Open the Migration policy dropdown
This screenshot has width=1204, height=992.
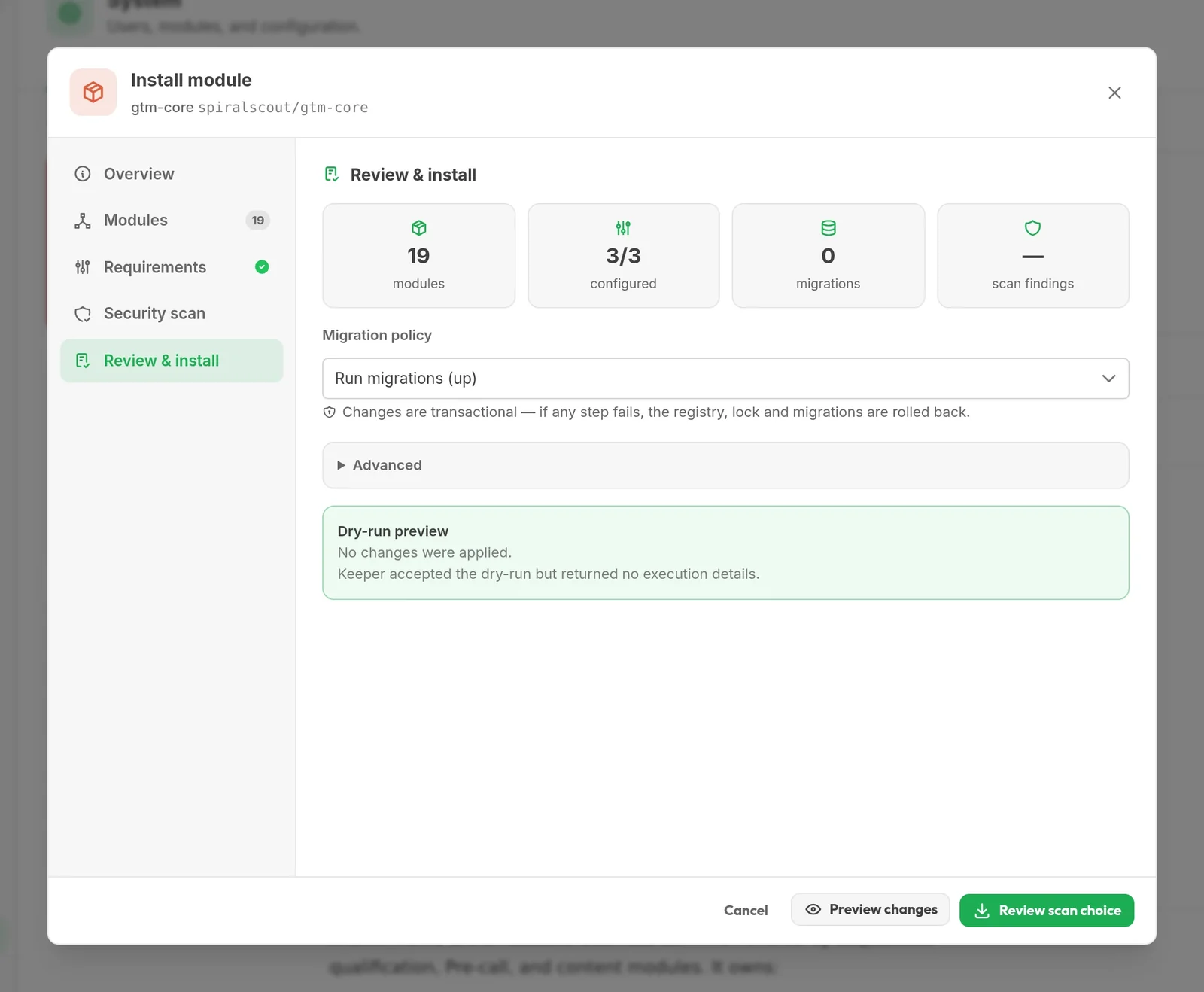pyautogui.click(x=725, y=379)
